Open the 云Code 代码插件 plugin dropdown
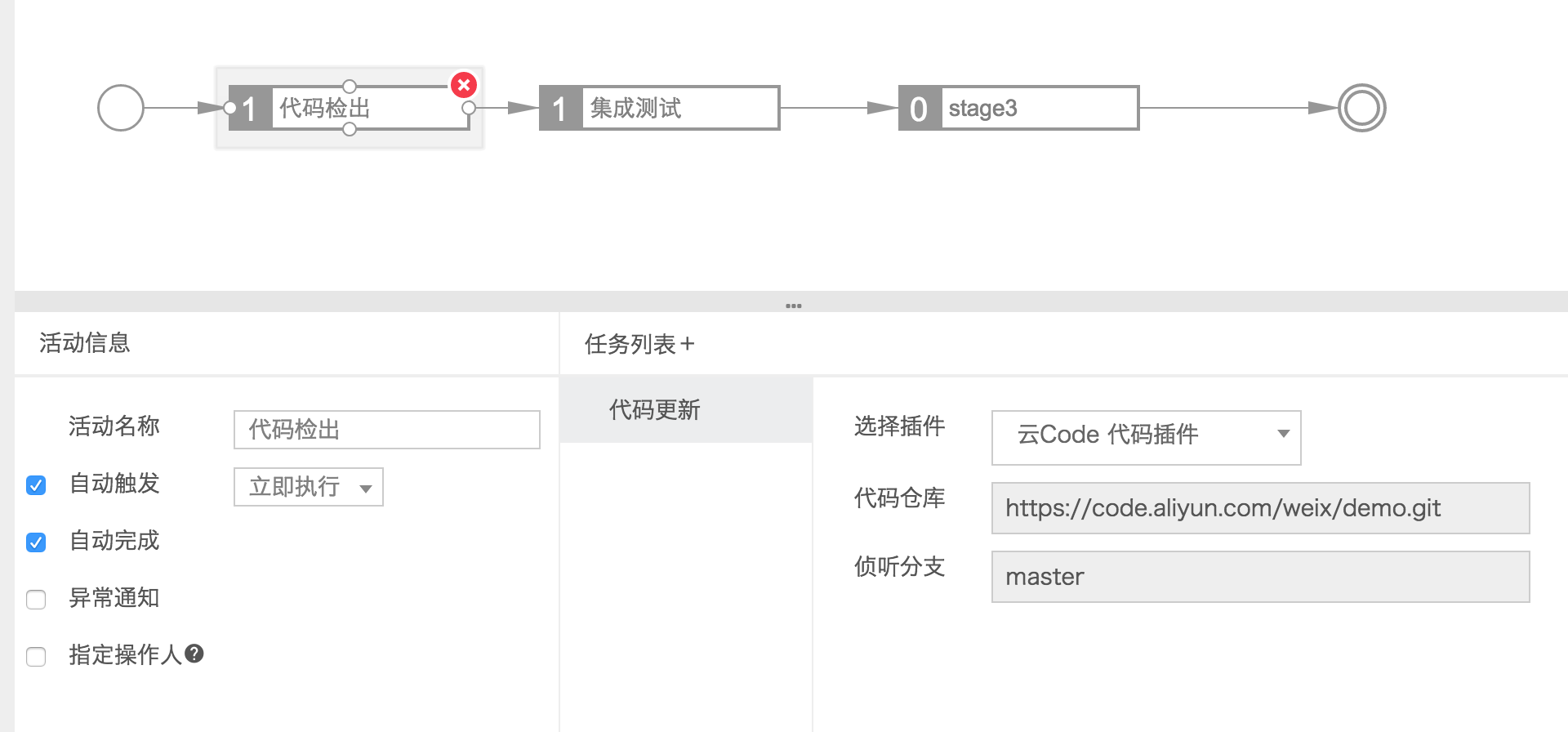Viewport: 1568px width, 732px height. (x=1145, y=437)
